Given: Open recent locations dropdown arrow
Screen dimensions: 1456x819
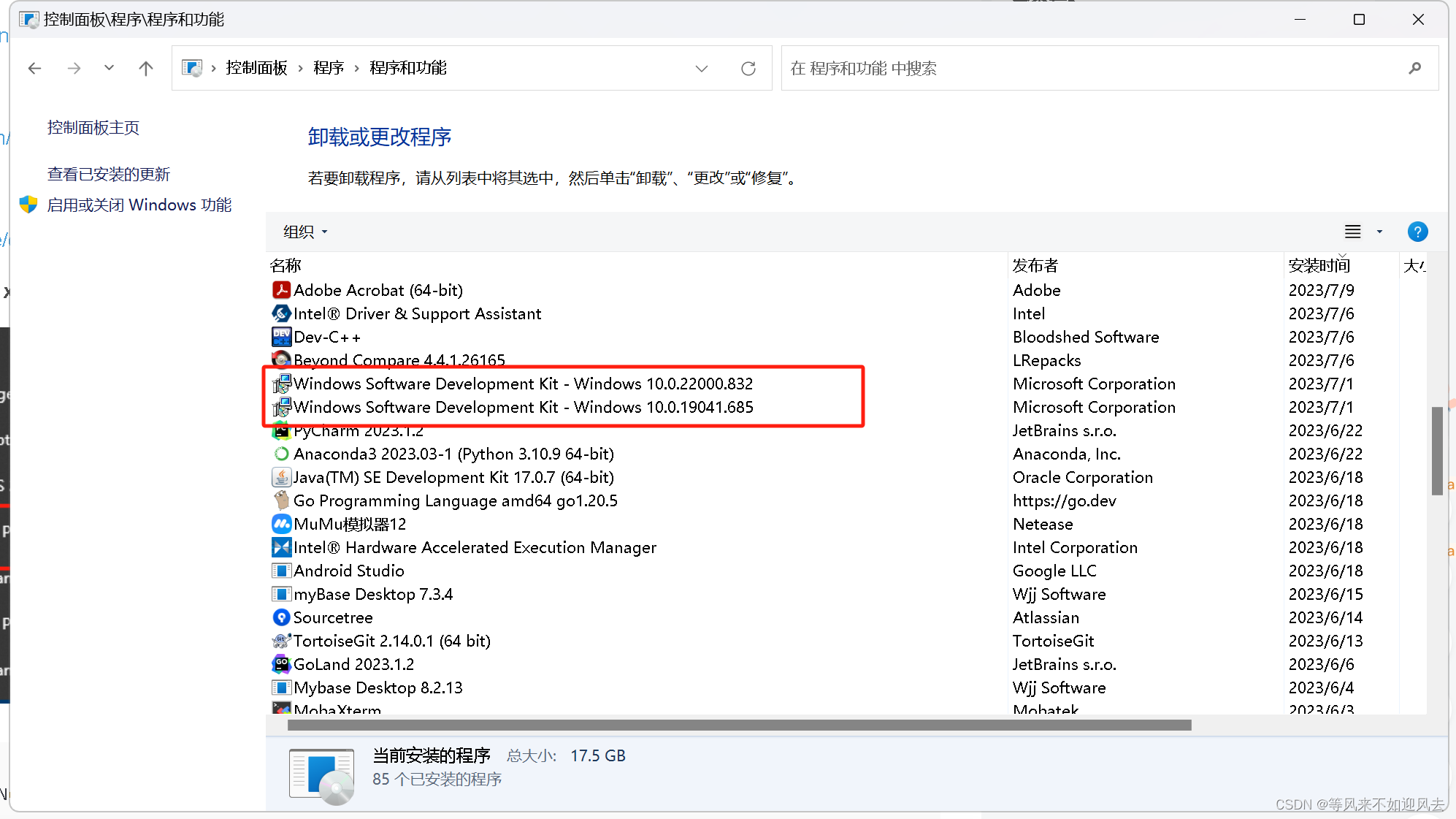Looking at the screenshot, I should coord(109,68).
